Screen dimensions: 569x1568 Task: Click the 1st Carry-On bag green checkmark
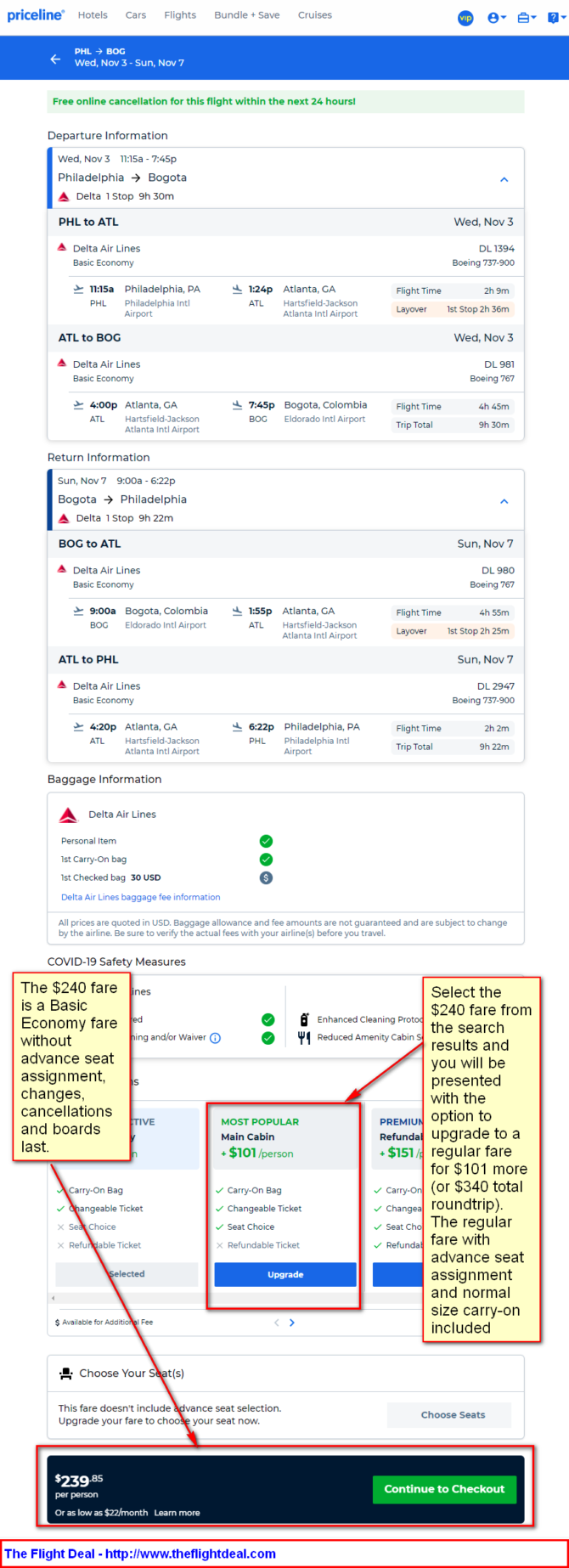266,859
